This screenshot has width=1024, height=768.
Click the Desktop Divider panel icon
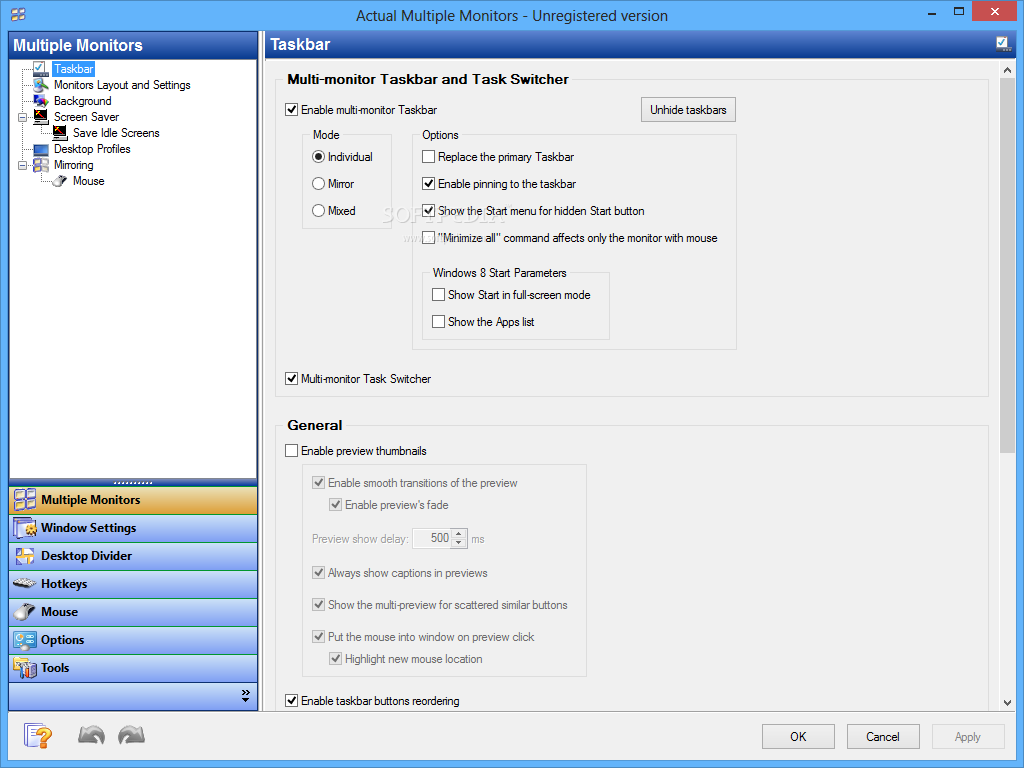pos(25,556)
